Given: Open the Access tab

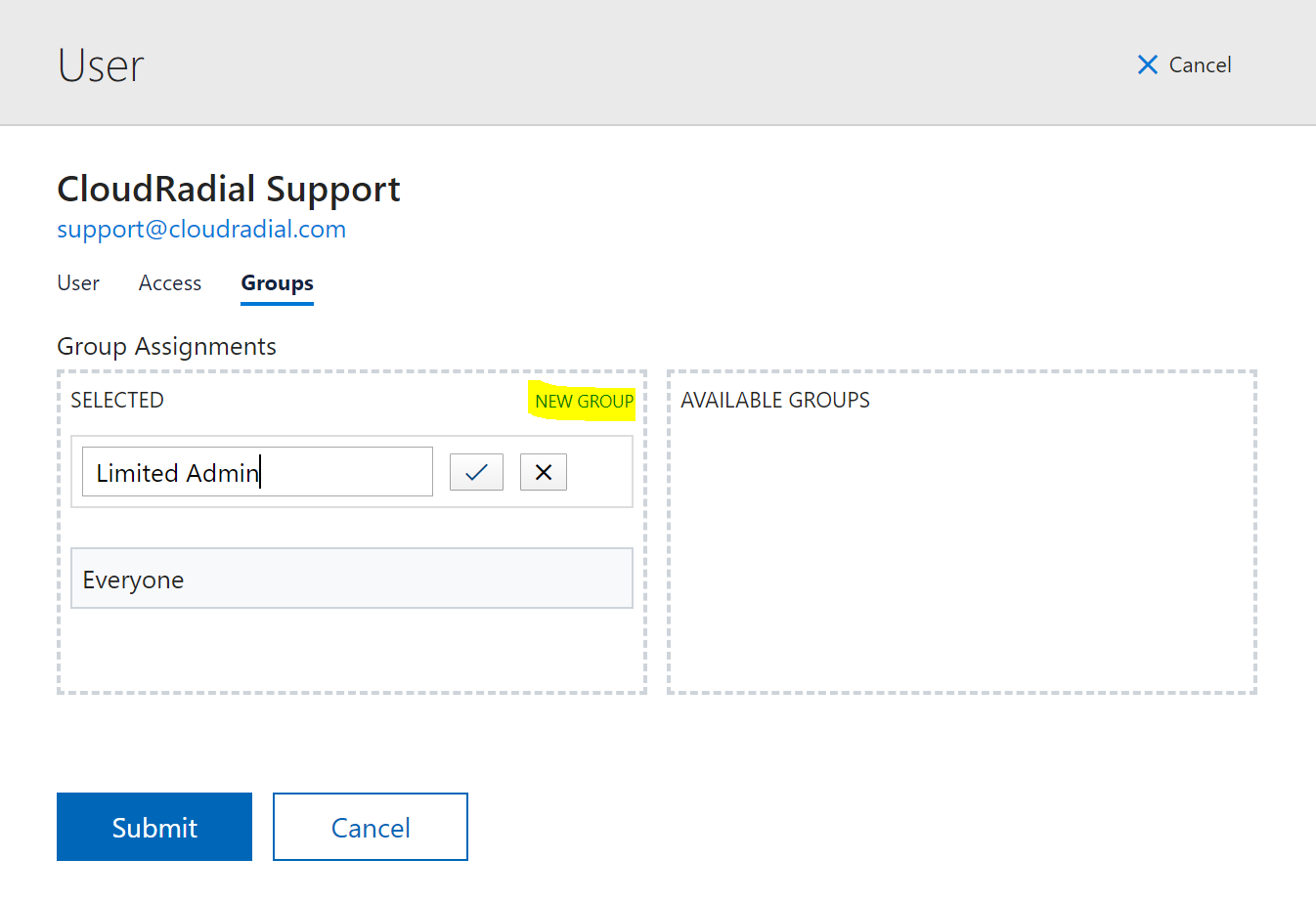Looking at the screenshot, I should coord(170,283).
